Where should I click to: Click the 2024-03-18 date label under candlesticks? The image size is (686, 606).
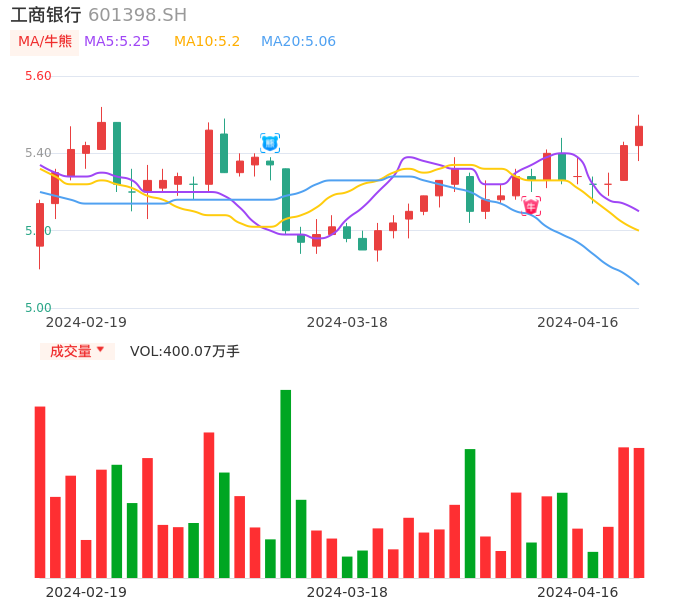[347, 322]
